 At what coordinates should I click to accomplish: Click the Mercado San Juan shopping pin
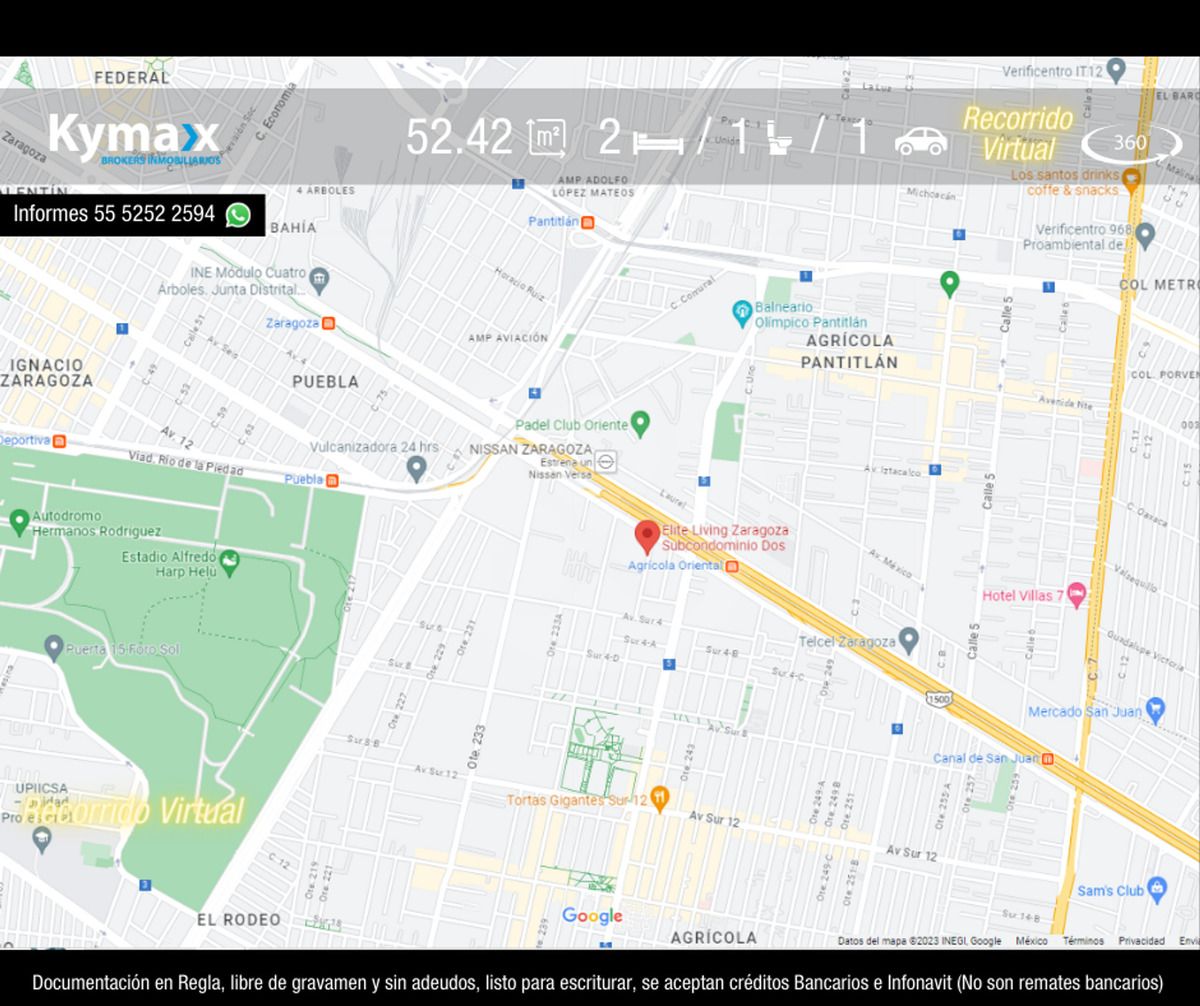pyautogui.click(x=1156, y=710)
